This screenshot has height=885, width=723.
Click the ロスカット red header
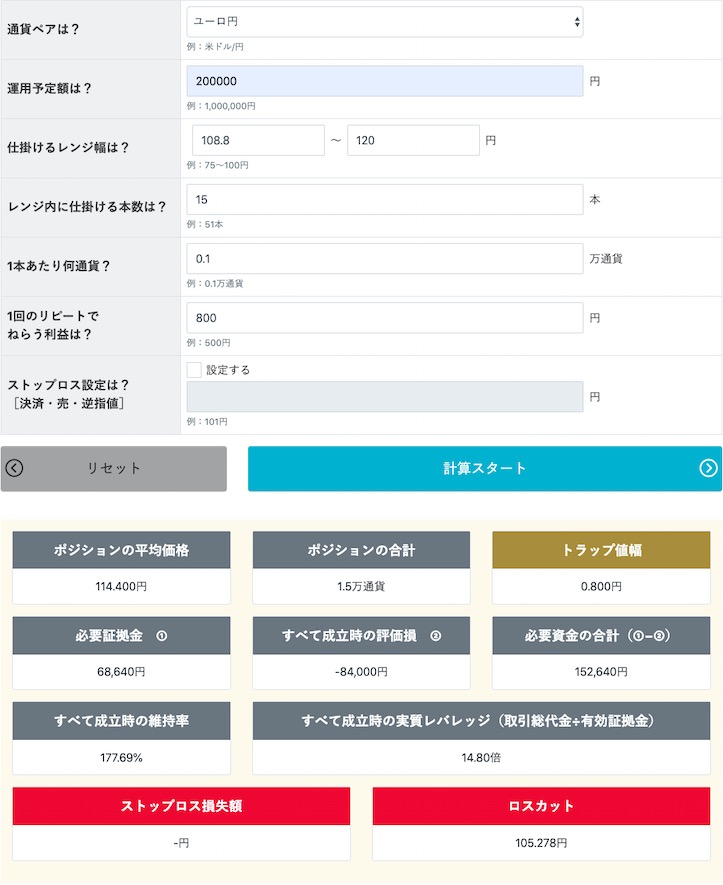click(x=541, y=806)
